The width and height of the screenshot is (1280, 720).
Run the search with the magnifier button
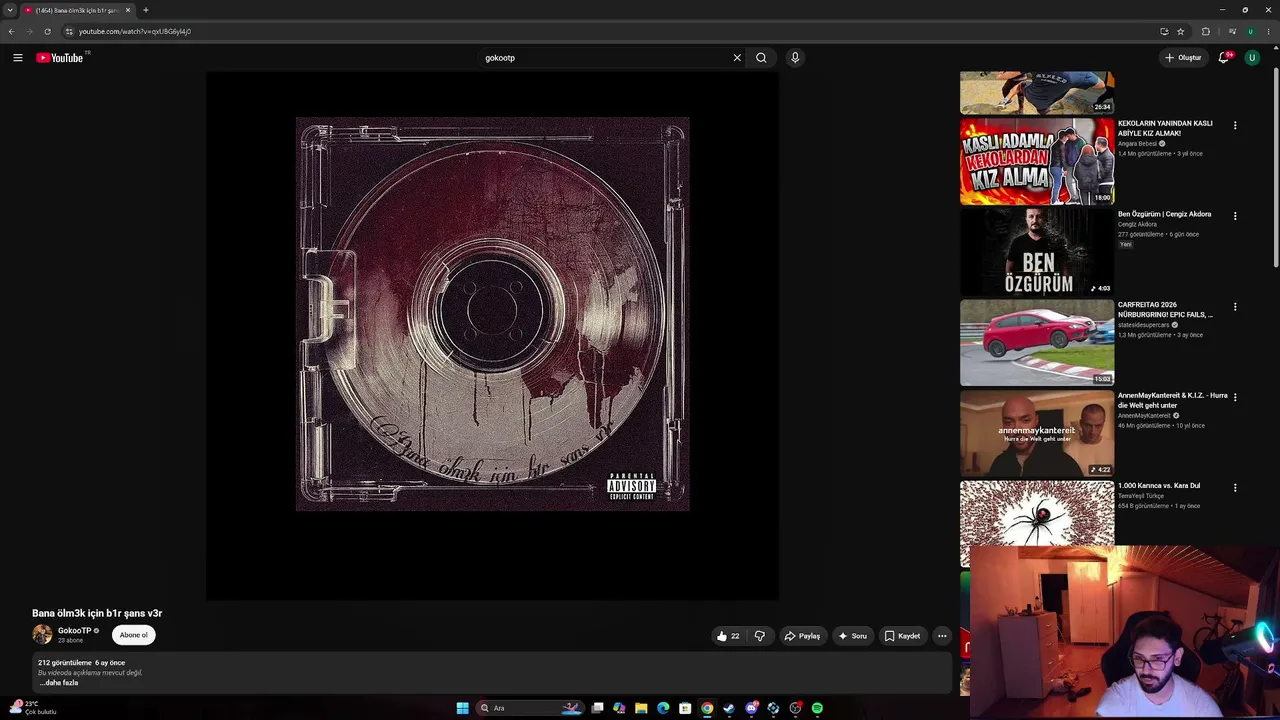[761, 58]
